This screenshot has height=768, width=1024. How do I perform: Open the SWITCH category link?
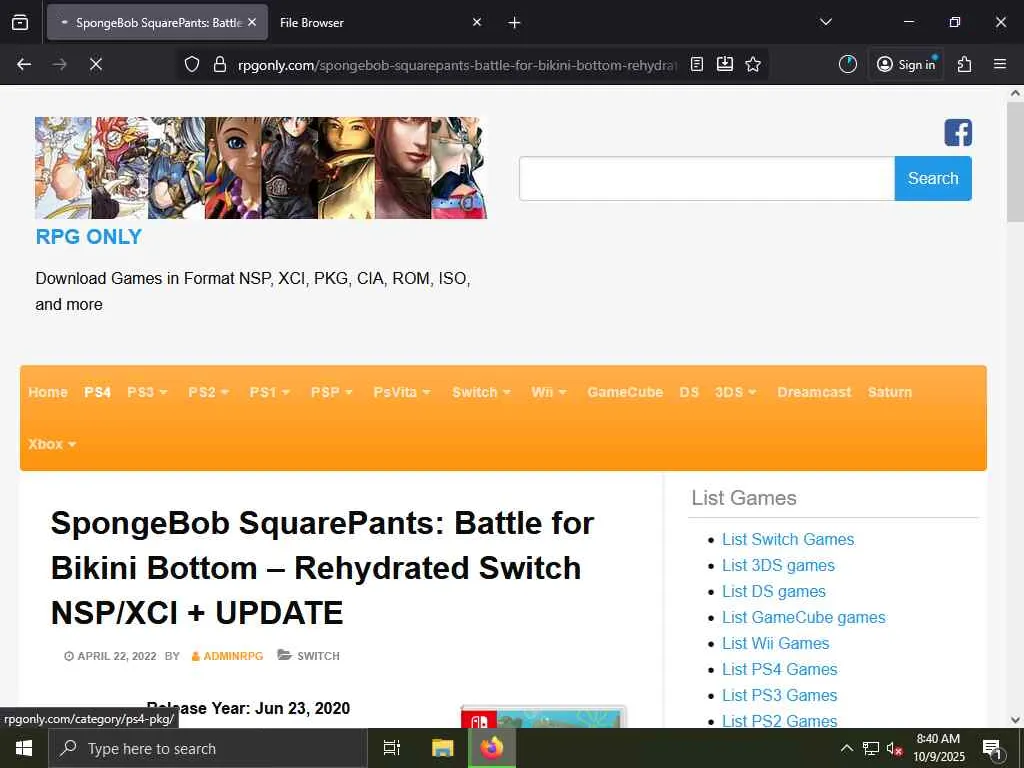tap(318, 656)
